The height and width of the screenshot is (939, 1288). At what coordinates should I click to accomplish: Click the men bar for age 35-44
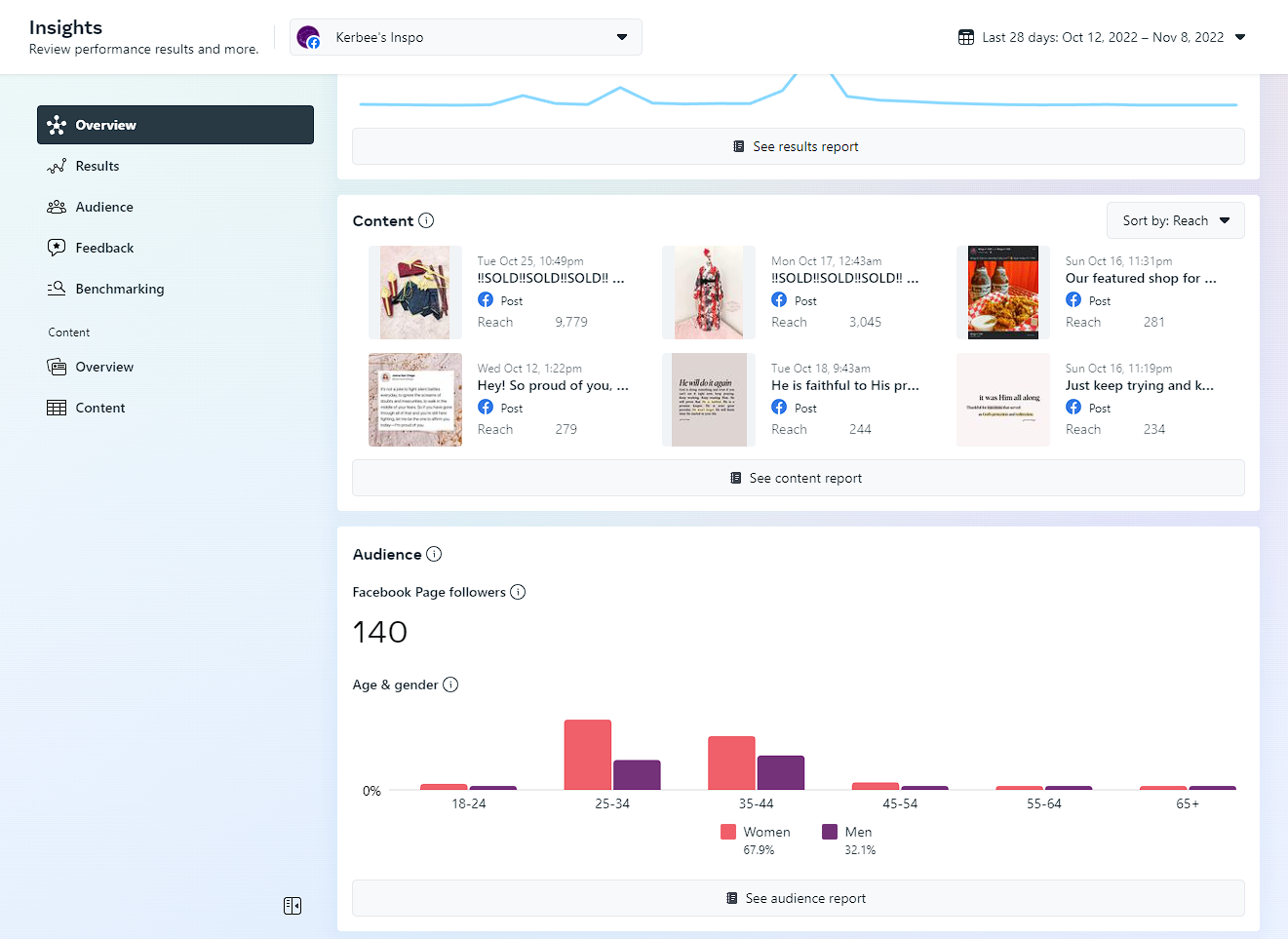click(x=781, y=772)
